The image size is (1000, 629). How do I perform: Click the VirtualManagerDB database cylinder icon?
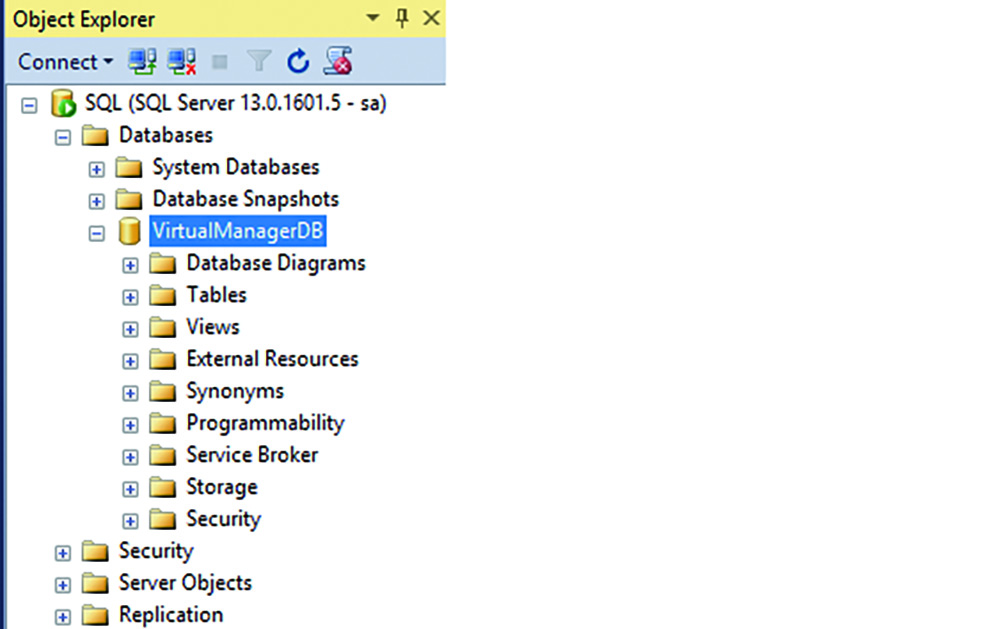129,231
